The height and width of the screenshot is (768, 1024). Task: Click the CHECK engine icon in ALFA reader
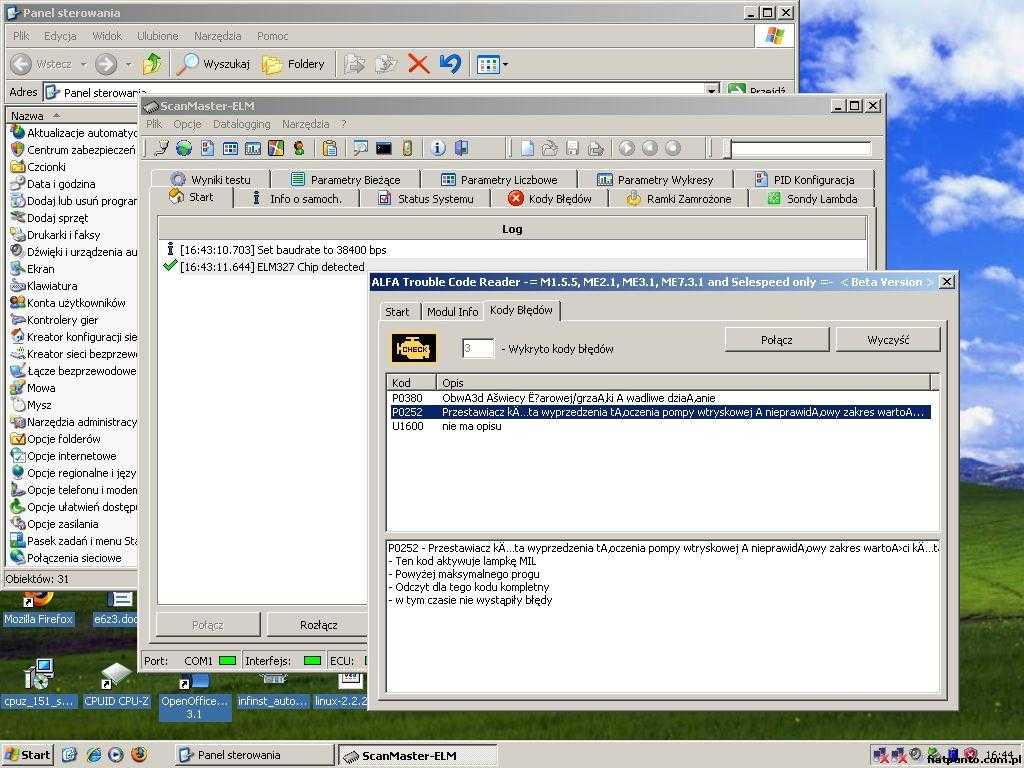pyautogui.click(x=414, y=348)
